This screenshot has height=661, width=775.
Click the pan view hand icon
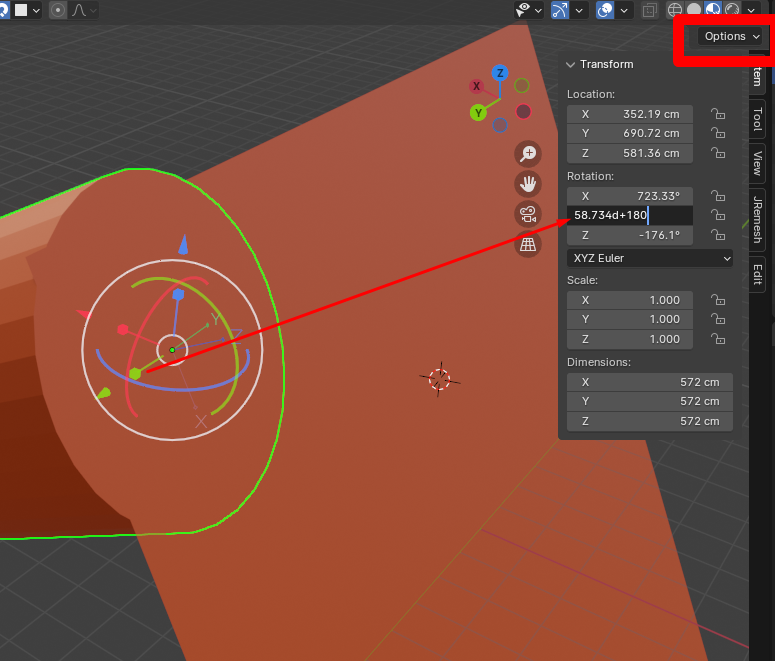point(528,184)
